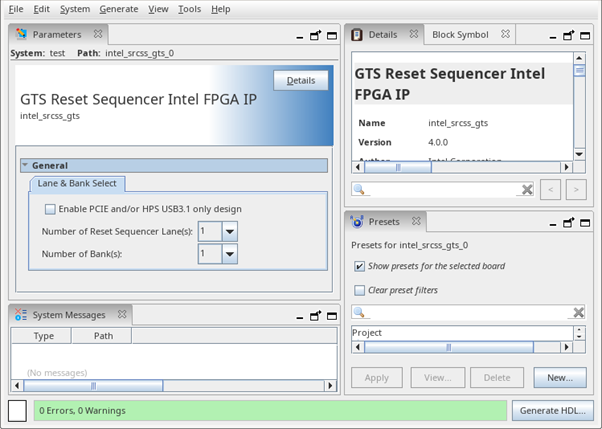Click the New... preset button
The height and width of the screenshot is (429, 602).
coord(560,378)
